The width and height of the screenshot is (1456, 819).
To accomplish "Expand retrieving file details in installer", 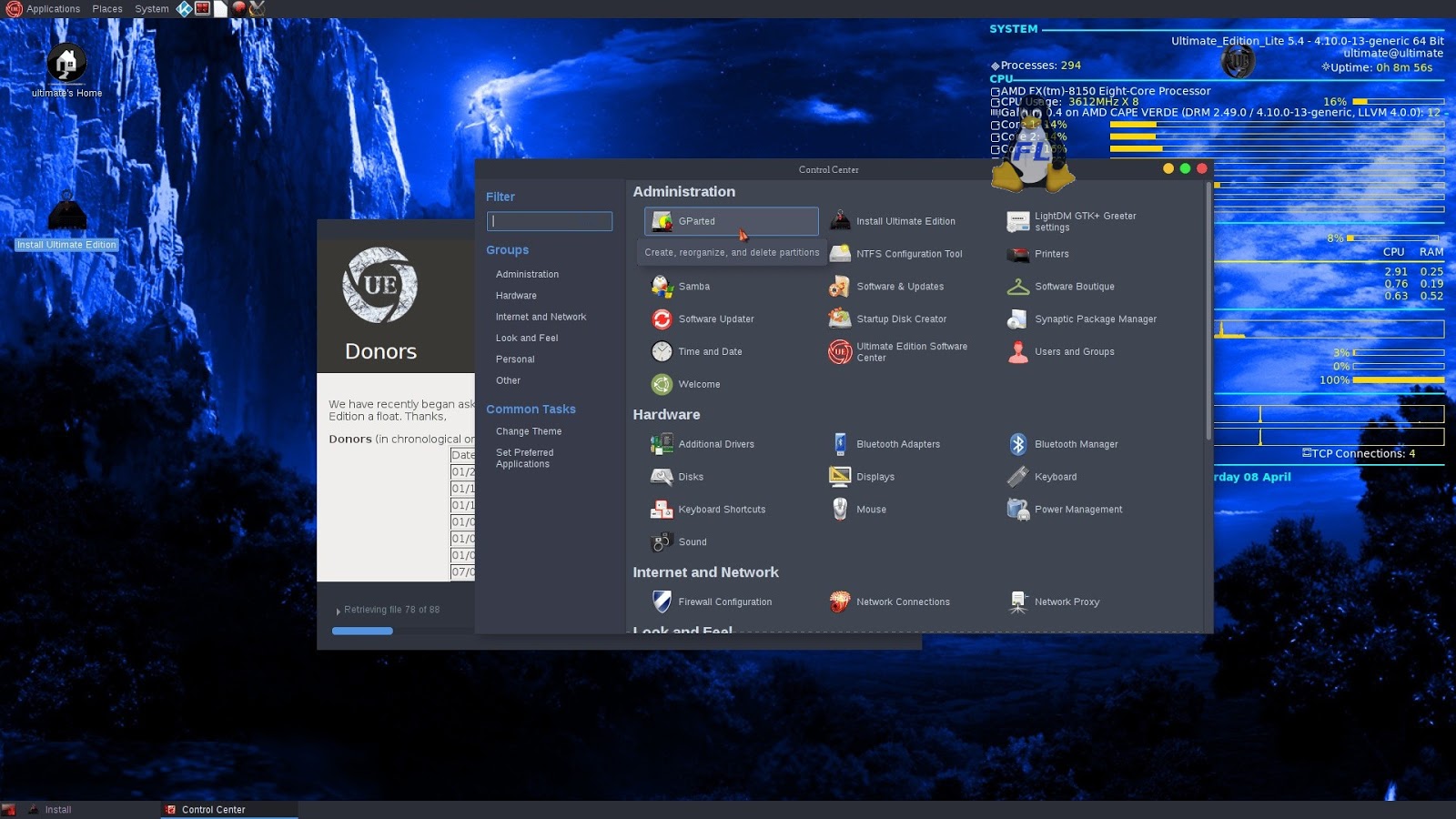I will coord(338,611).
